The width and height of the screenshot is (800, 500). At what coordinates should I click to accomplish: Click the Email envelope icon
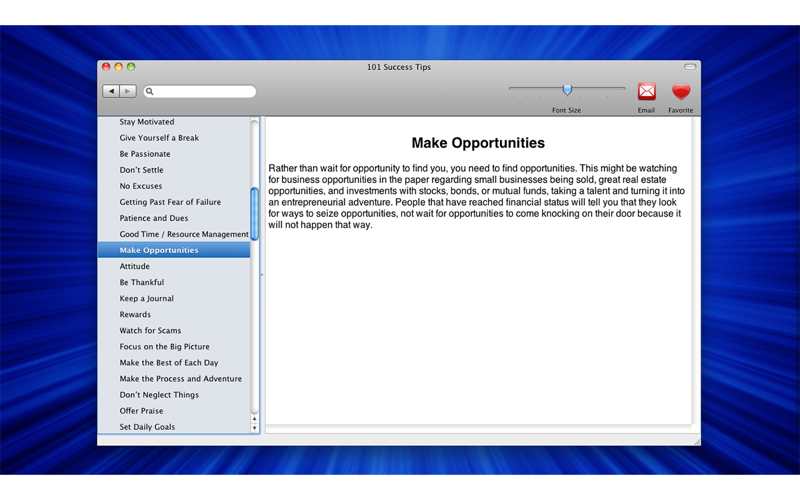click(646, 91)
